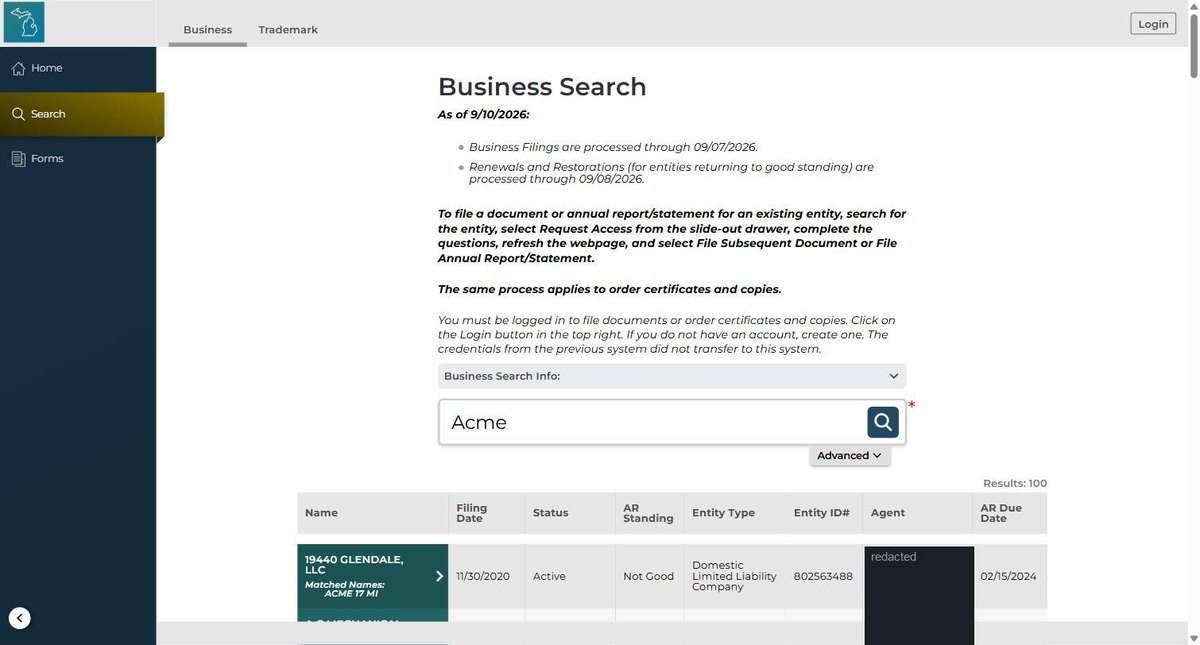Click the Forms document icon in sidebar

(x=18, y=158)
